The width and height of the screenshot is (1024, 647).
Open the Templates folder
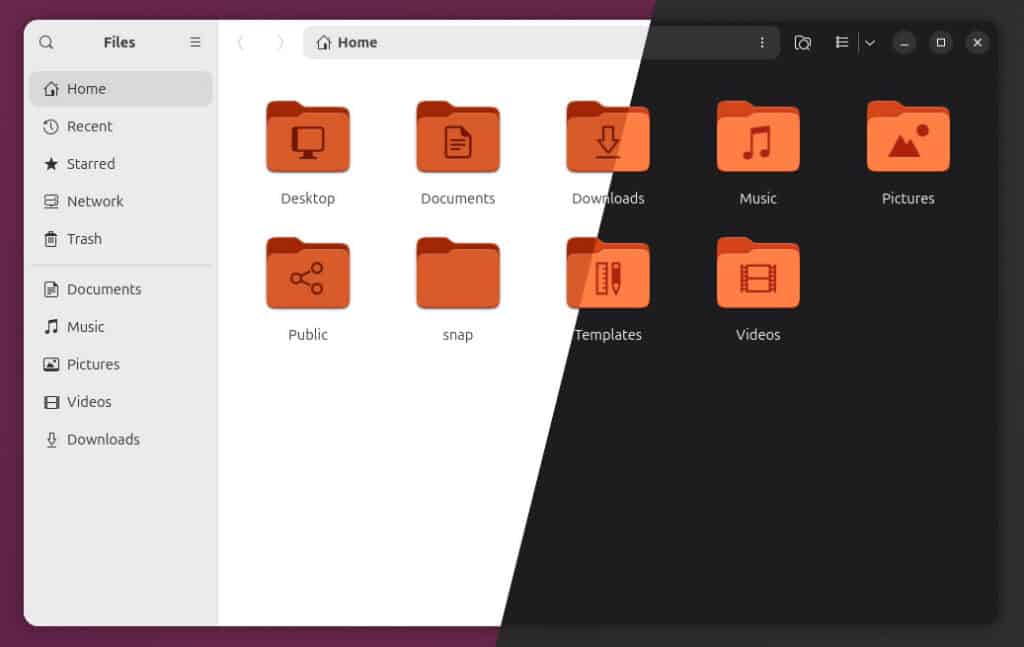click(x=607, y=285)
